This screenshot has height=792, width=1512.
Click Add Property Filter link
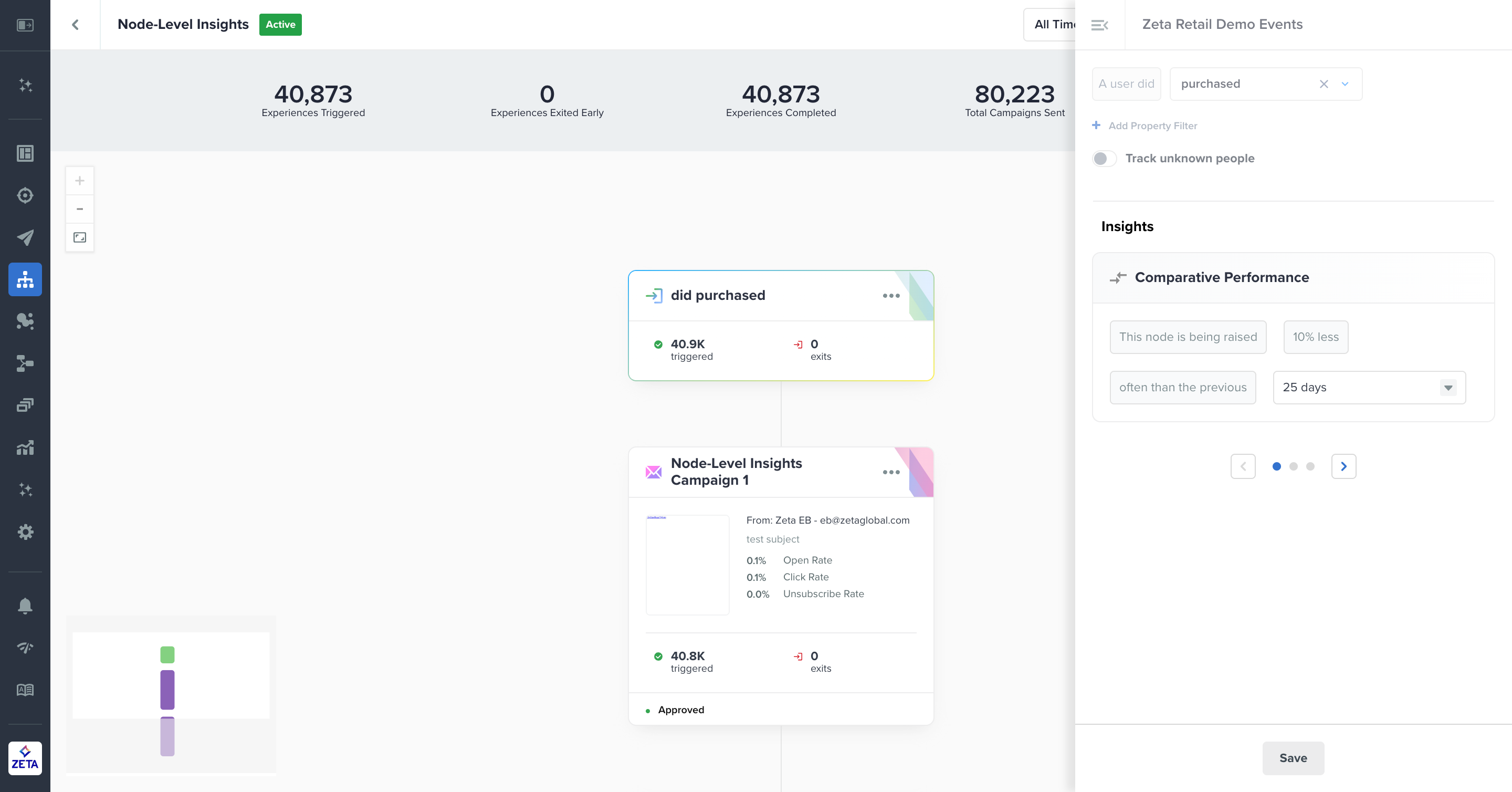click(x=1152, y=126)
